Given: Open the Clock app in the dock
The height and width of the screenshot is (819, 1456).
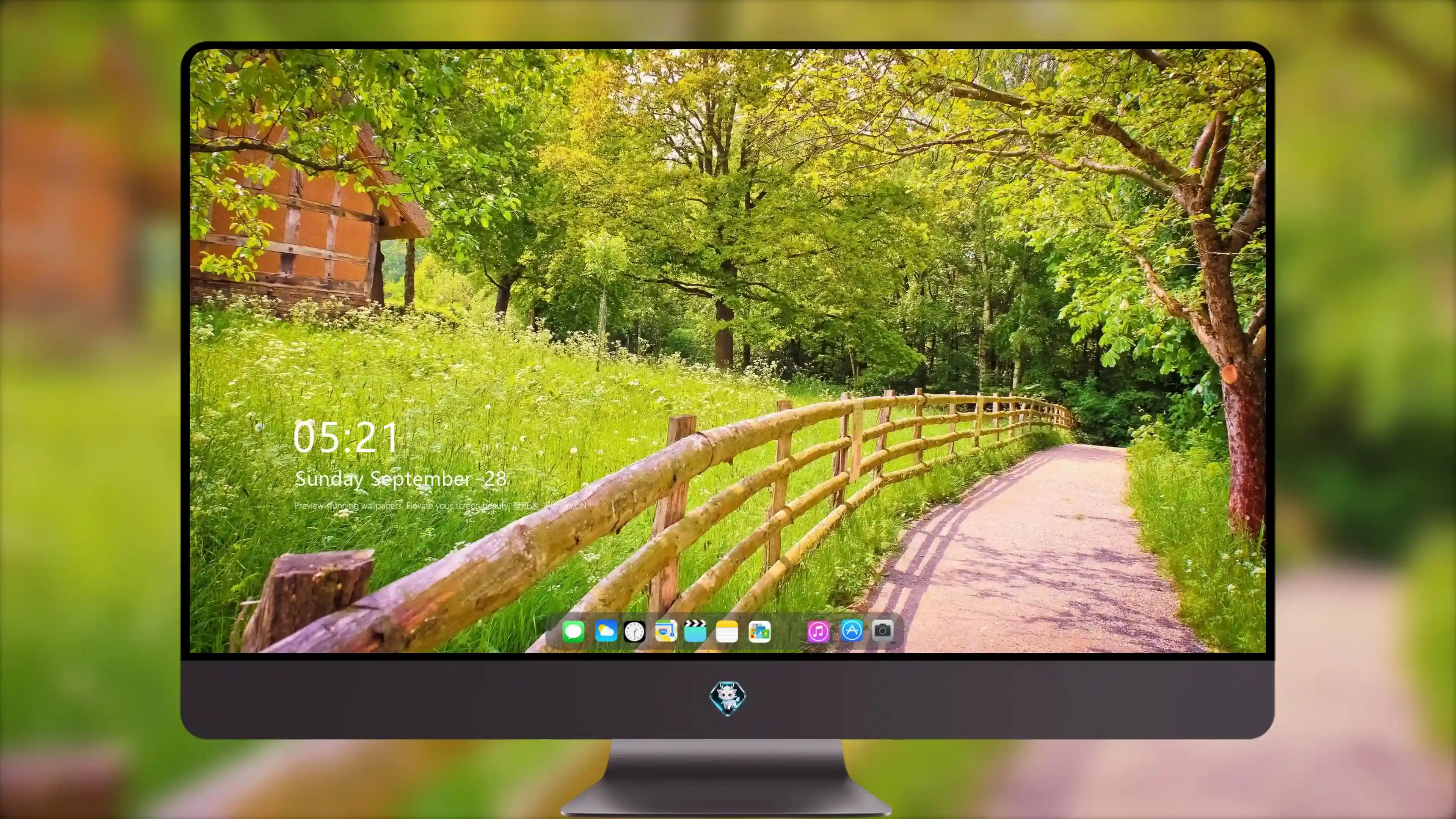Looking at the screenshot, I should pyautogui.click(x=634, y=631).
